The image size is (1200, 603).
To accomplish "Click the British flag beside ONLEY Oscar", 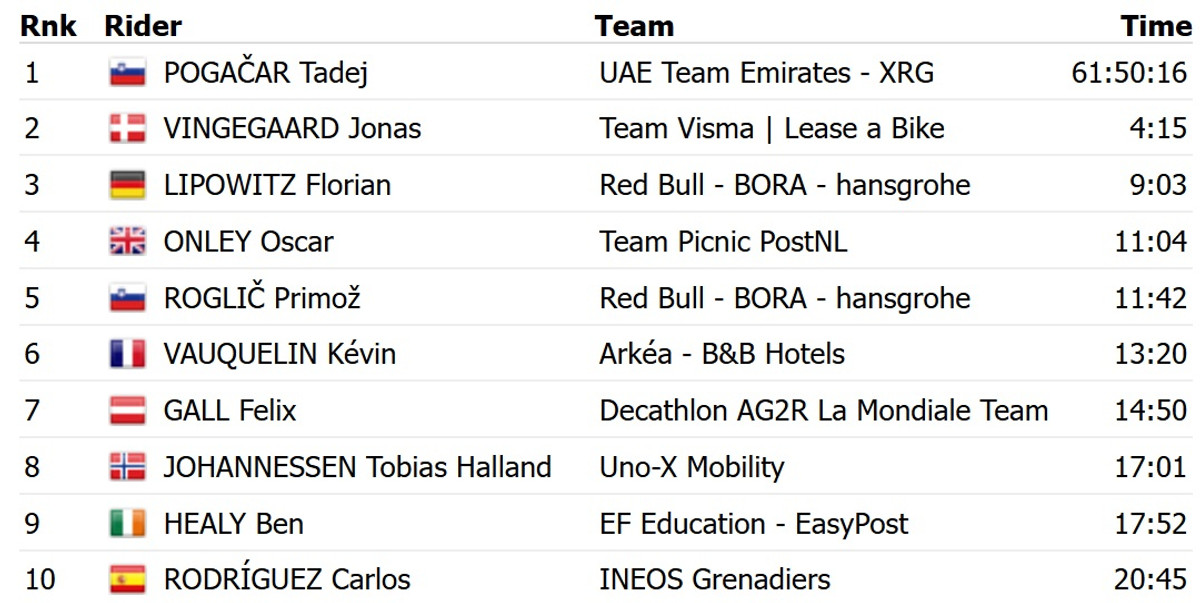I will (128, 242).
